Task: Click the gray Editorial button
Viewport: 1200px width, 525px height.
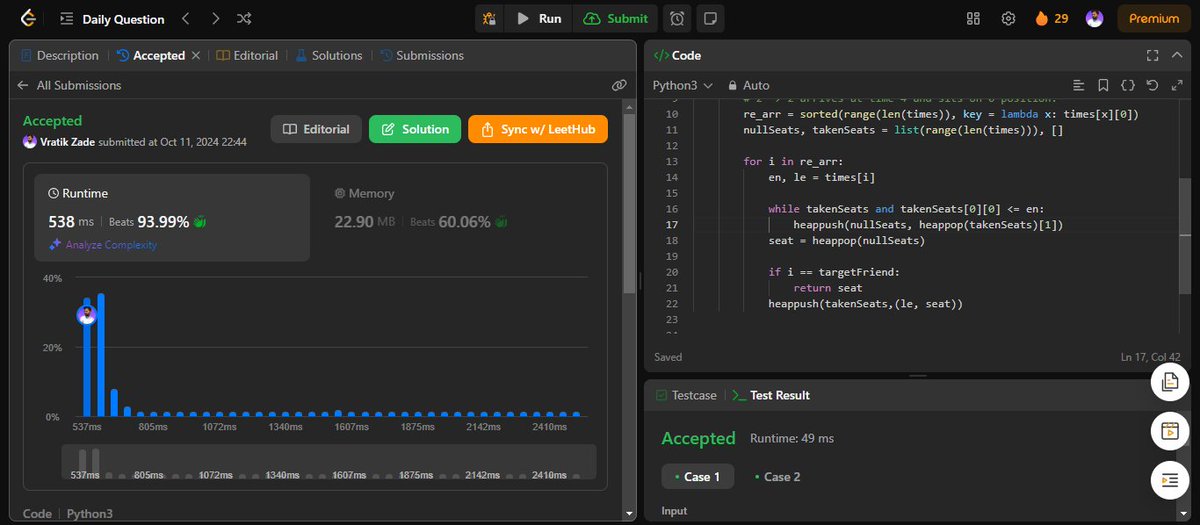Action: (316, 129)
